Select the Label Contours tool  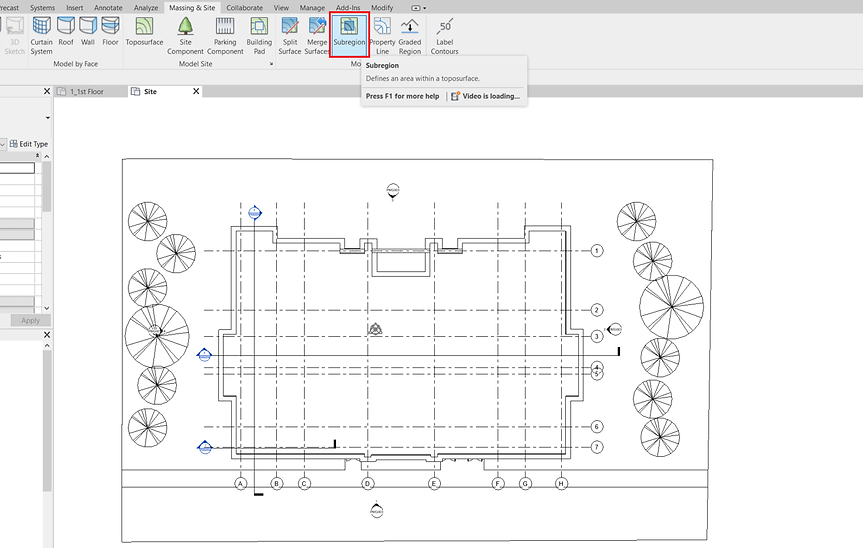(445, 35)
